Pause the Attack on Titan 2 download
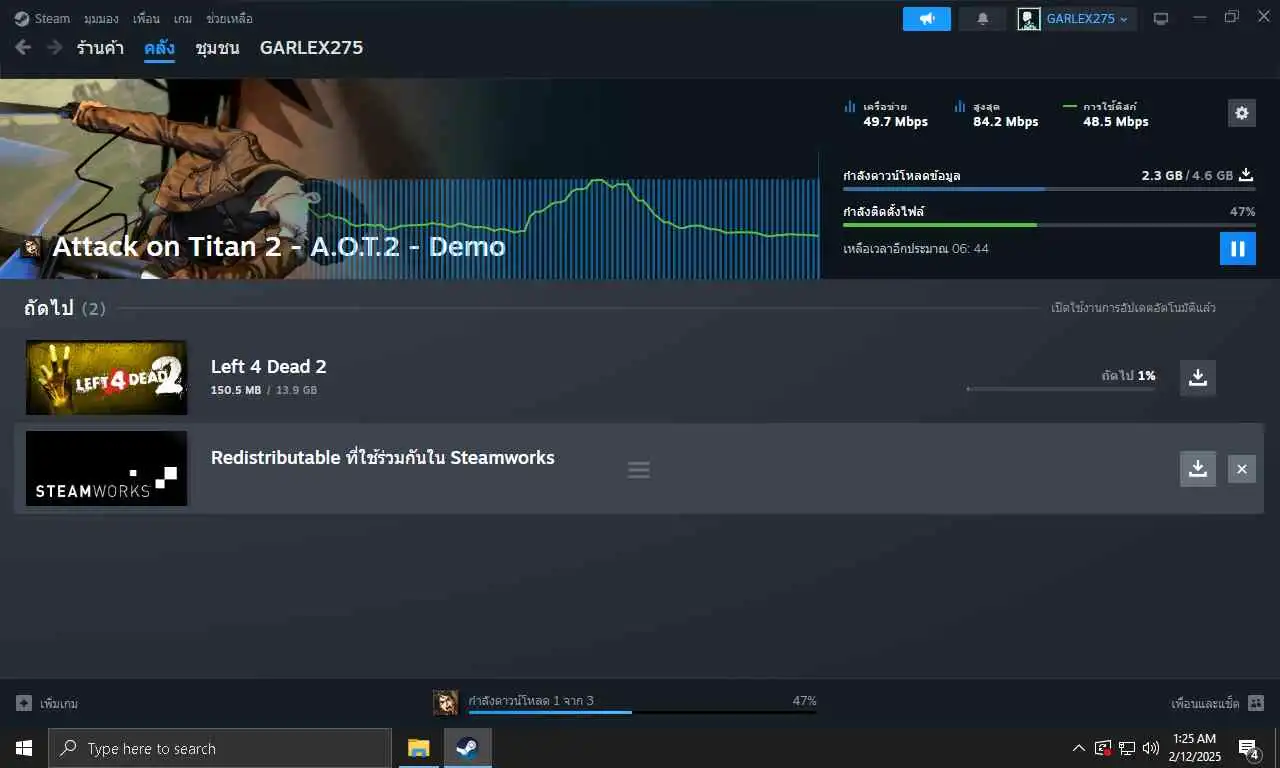 [x=1238, y=248]
